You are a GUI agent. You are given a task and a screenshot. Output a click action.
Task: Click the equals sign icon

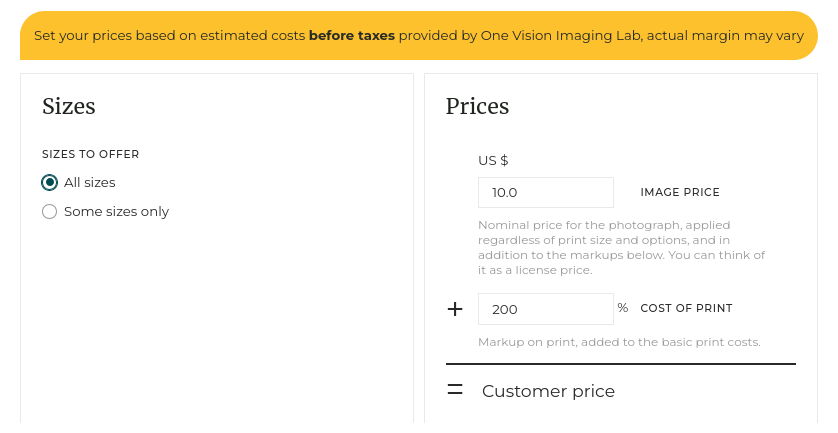coord(455,390)
